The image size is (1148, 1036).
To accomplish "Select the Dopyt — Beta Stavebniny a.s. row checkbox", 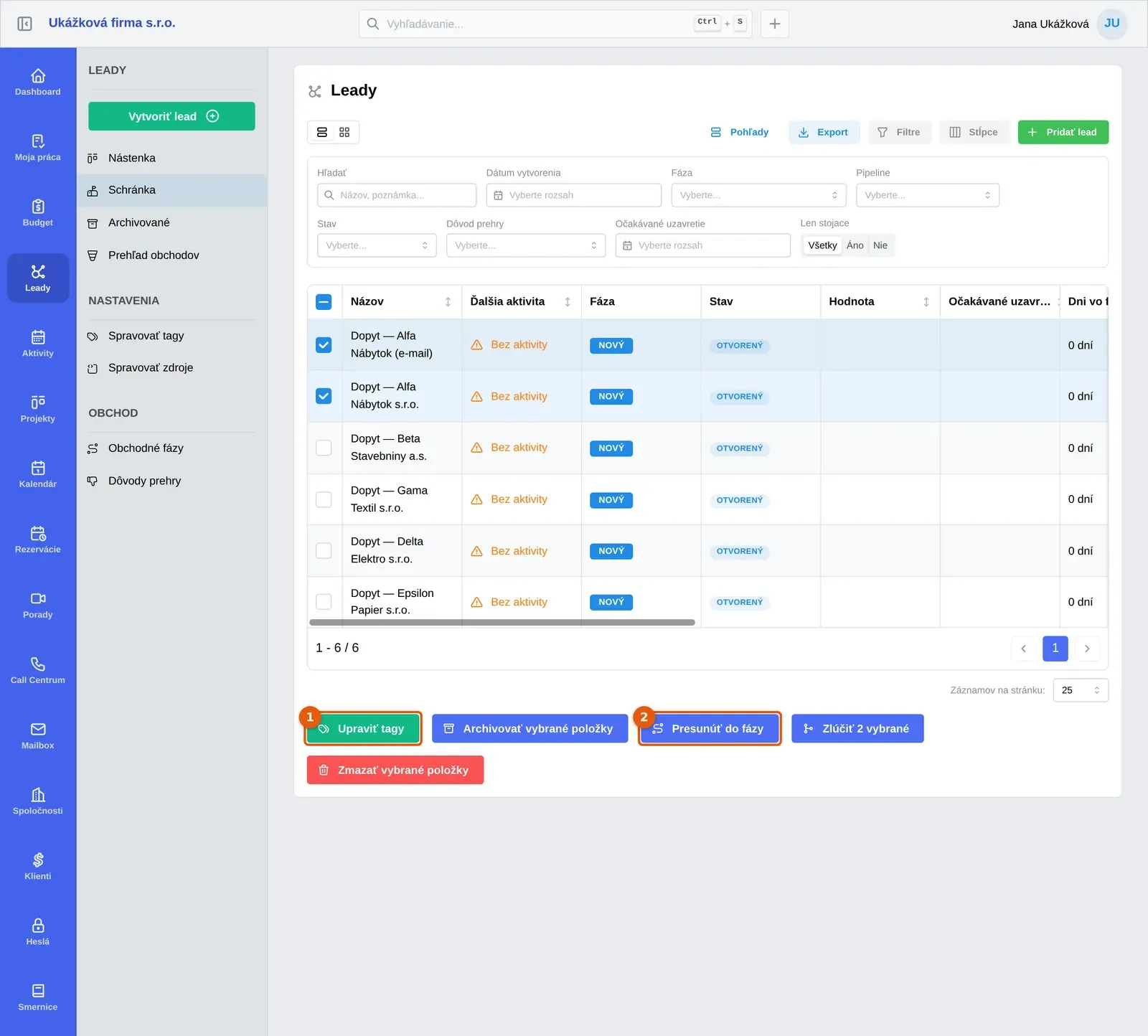I will pyautogui.click(x=324, y=448).
